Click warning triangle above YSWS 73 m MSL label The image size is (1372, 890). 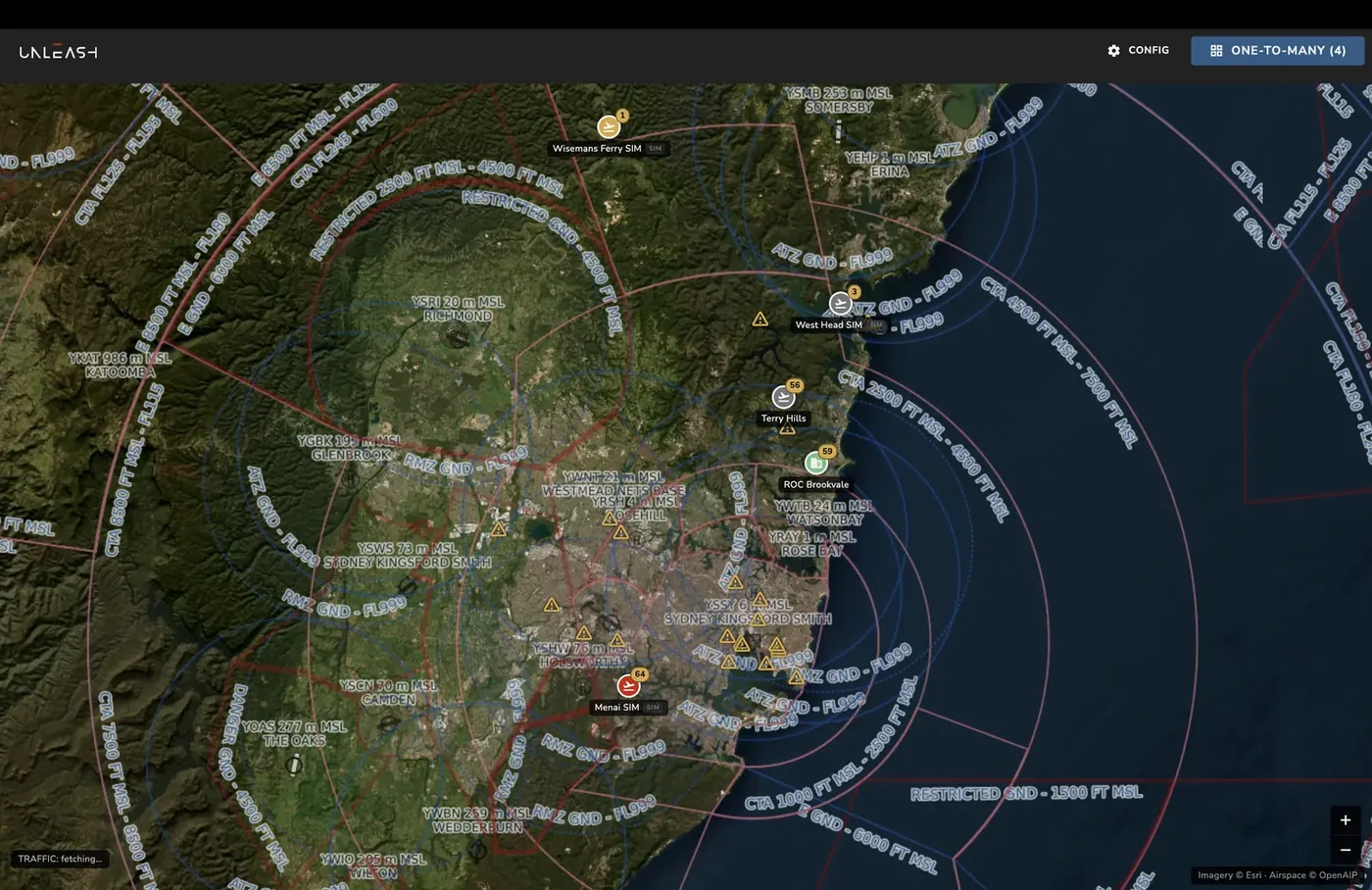[498, 529]
